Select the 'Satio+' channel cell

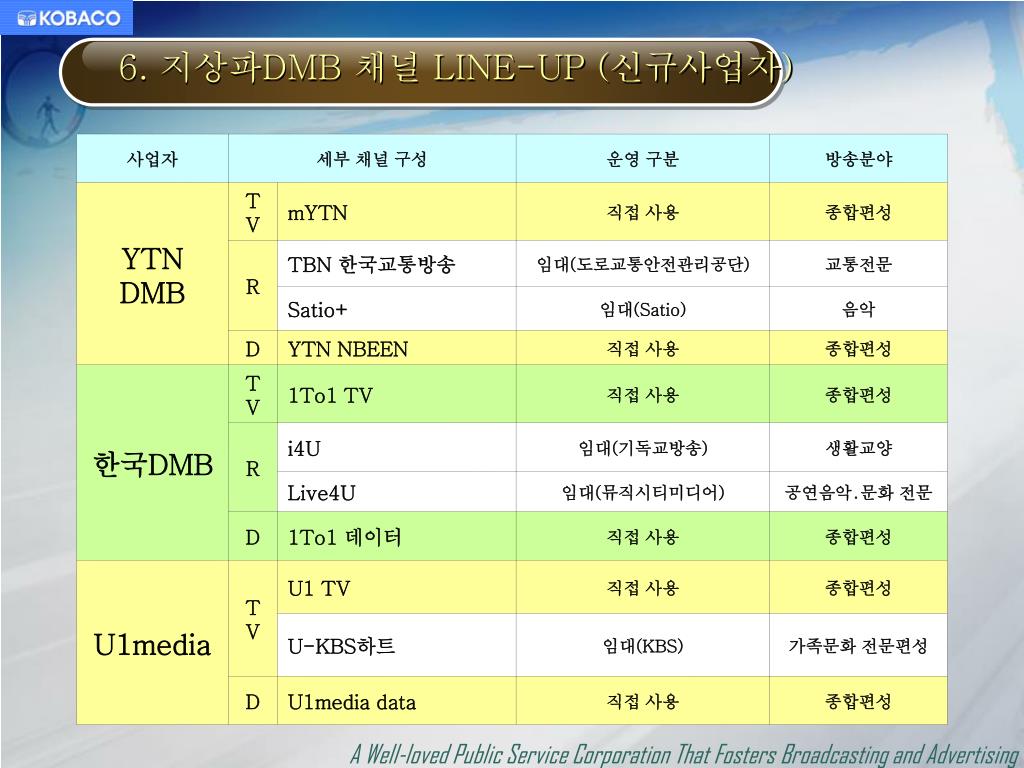coord(396,309)
